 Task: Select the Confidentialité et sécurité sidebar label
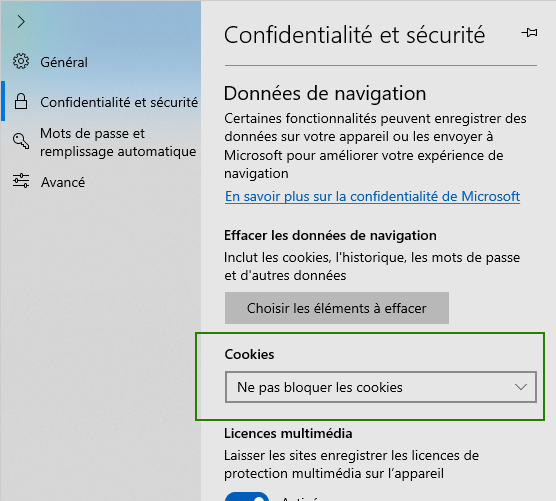(119, 102)
